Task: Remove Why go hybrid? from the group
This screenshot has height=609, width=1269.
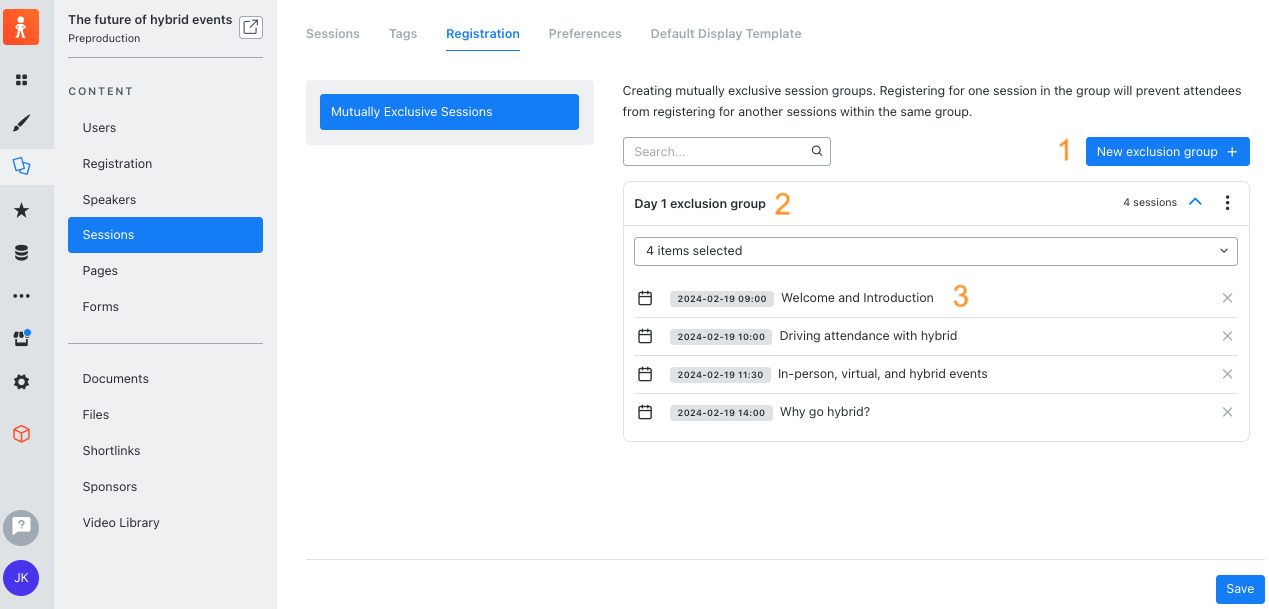Action: (1227, 411)
